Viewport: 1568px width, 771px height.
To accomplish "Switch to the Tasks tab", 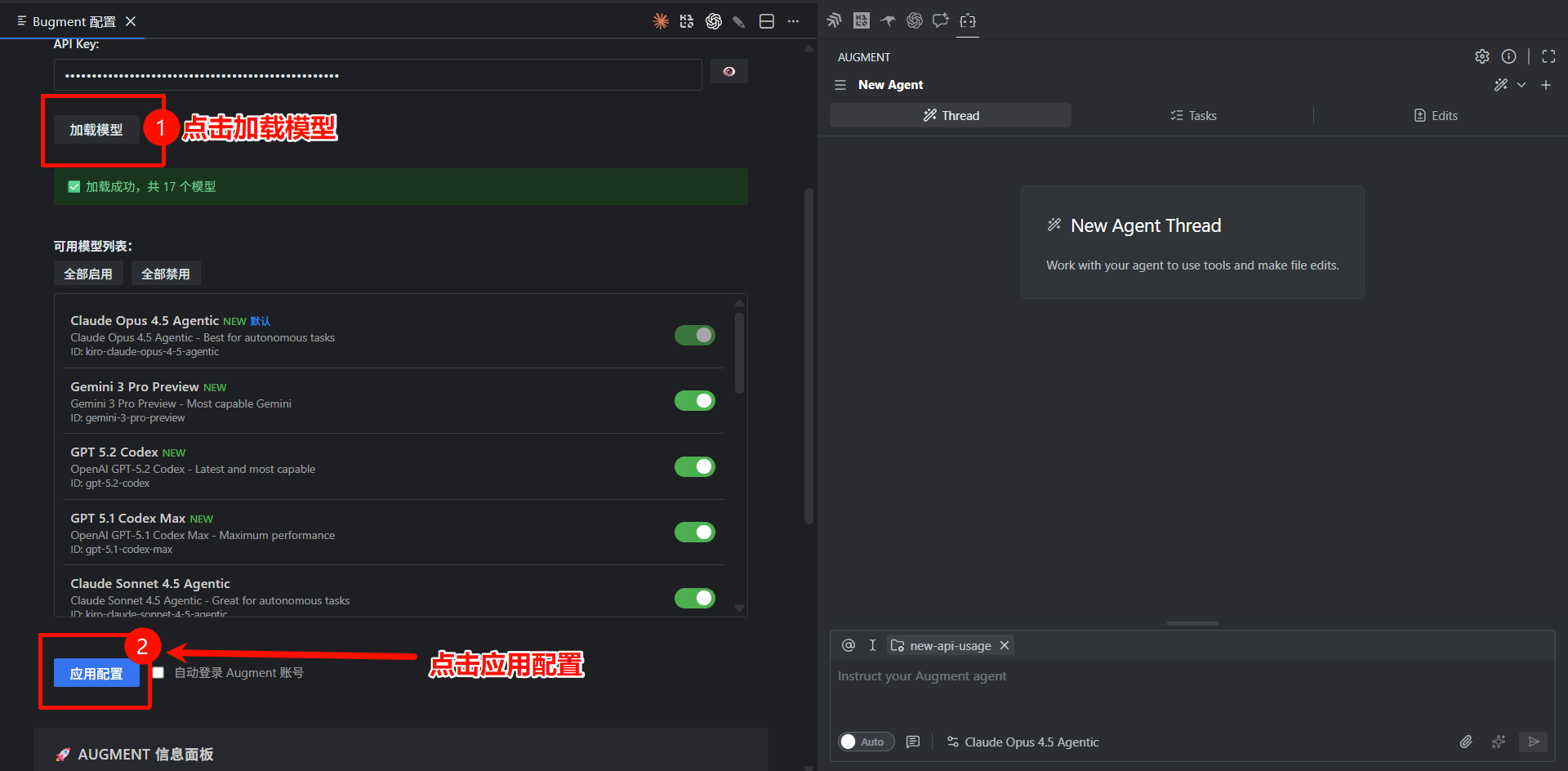I will pyautogui.click(x=1193, y=115).
